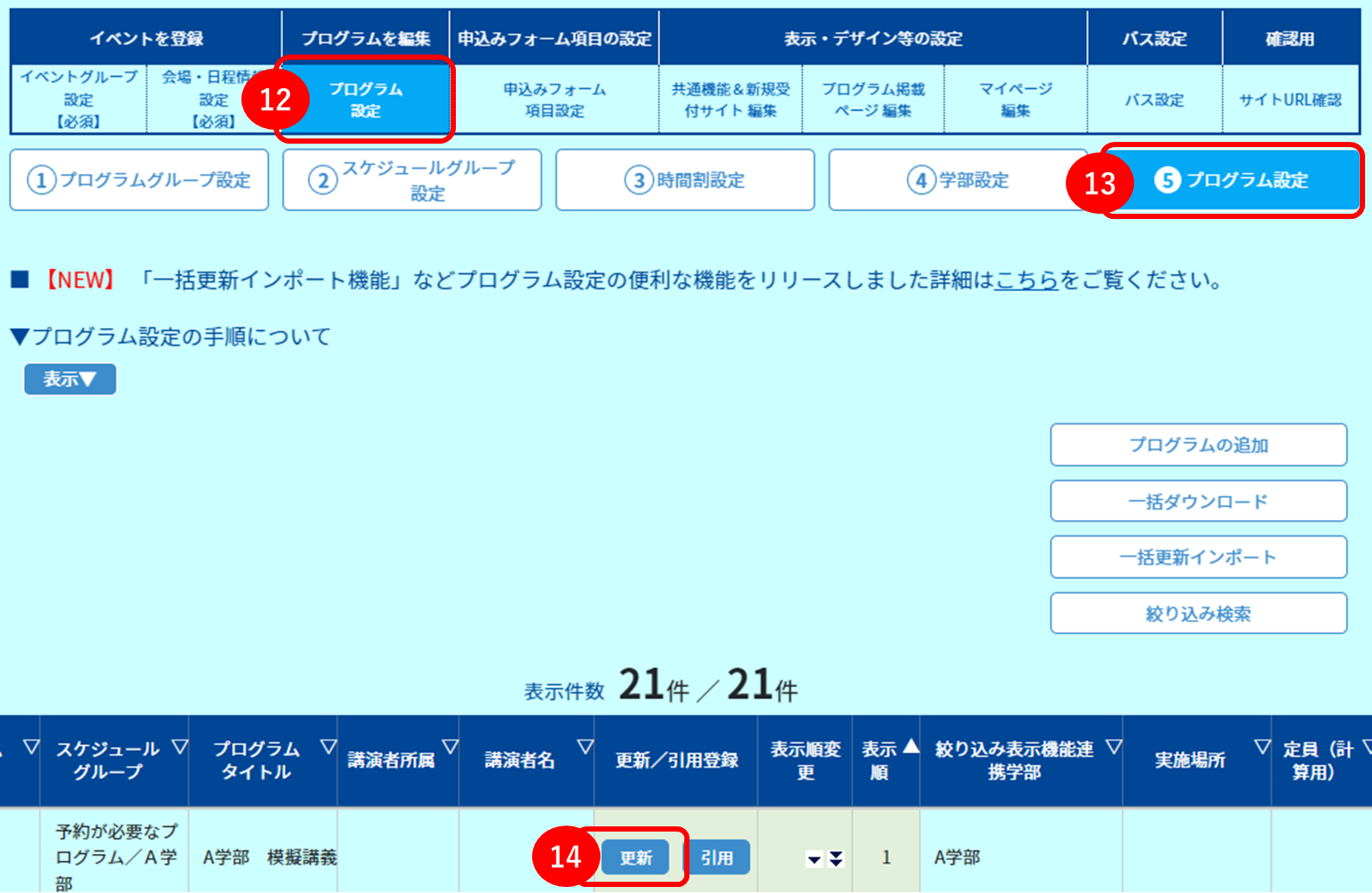1372x893 pixels.
Task: Click the 表示順変更 column header
Action: 805,761
